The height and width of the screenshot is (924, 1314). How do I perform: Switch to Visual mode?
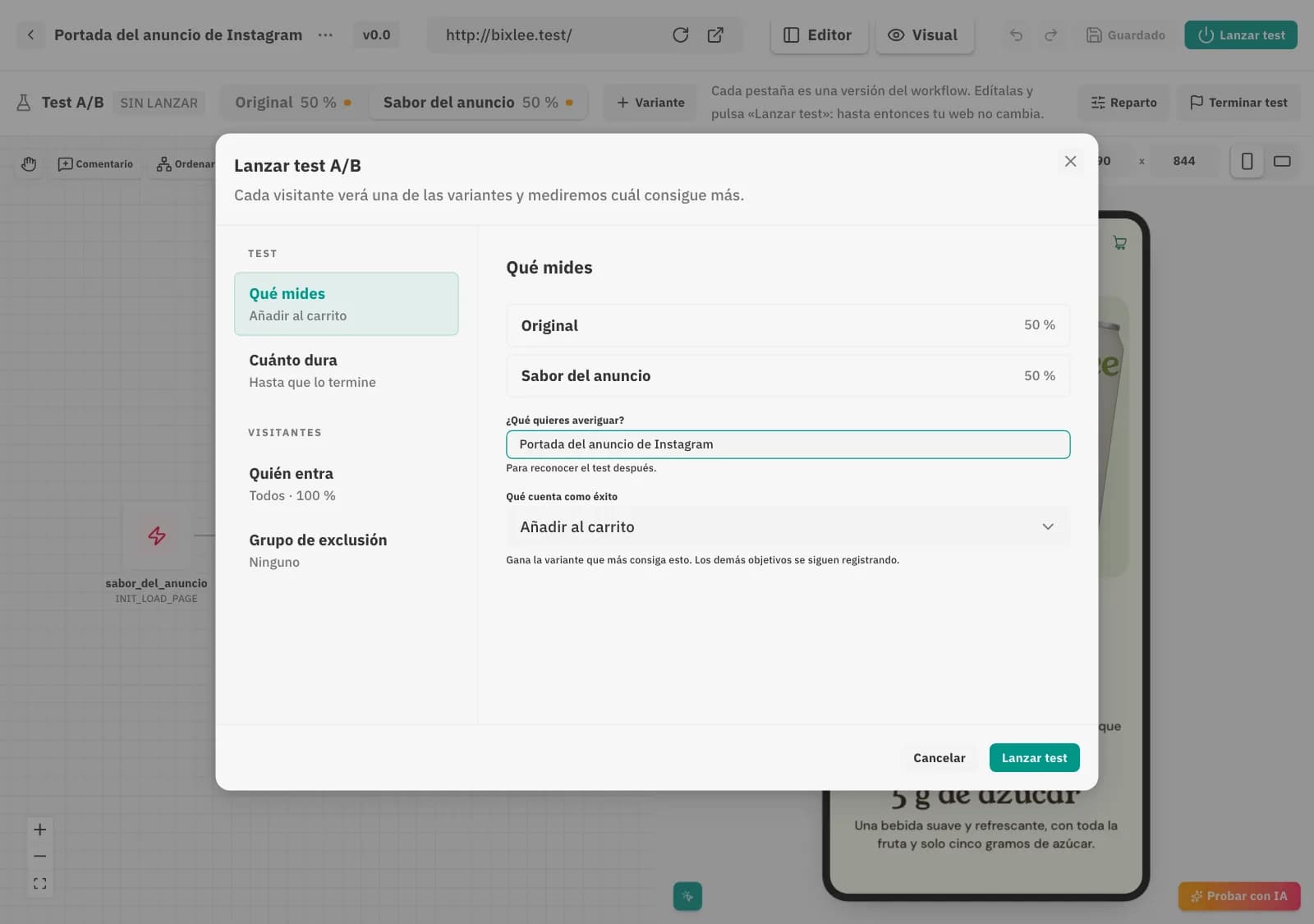pos(924,34)
